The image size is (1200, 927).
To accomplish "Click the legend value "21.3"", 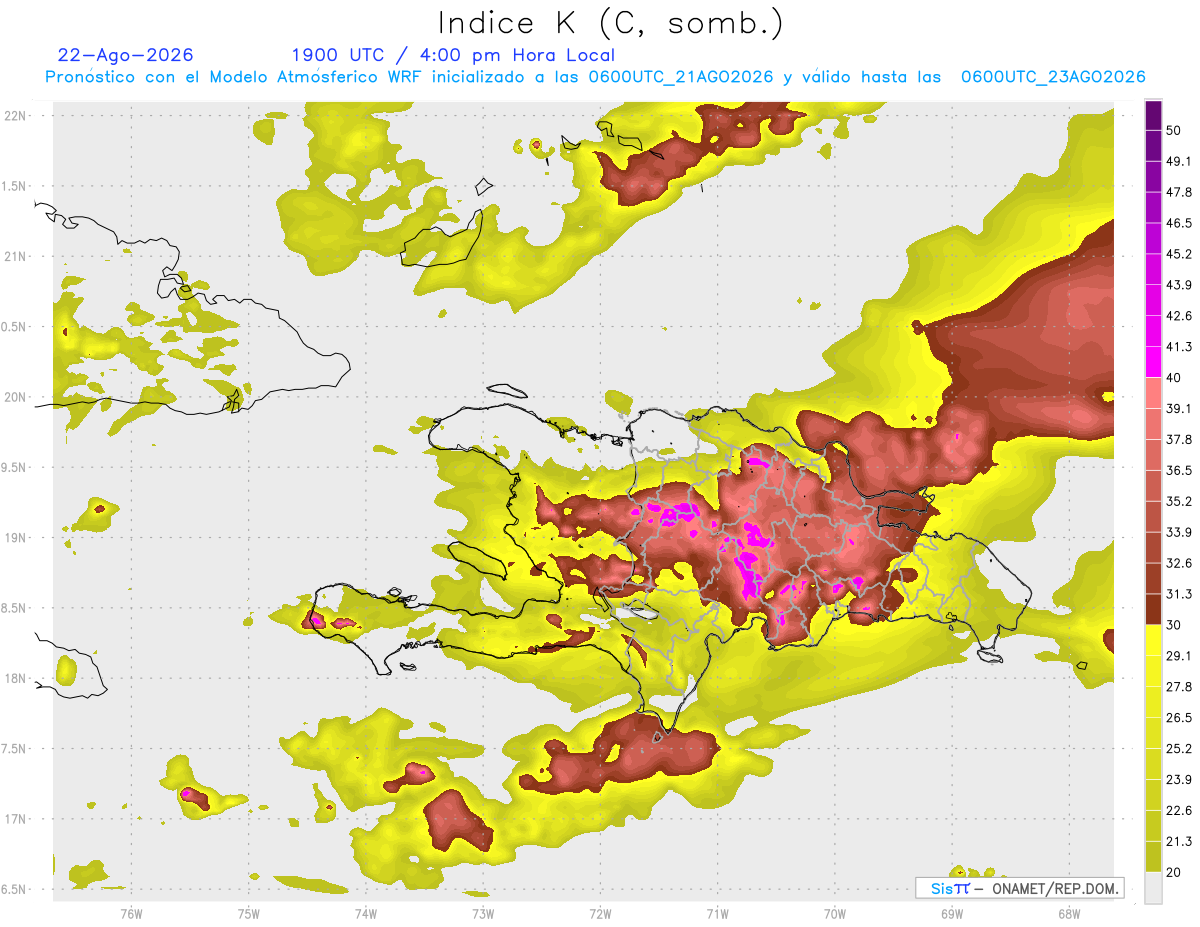I will tap(1179, 842).
